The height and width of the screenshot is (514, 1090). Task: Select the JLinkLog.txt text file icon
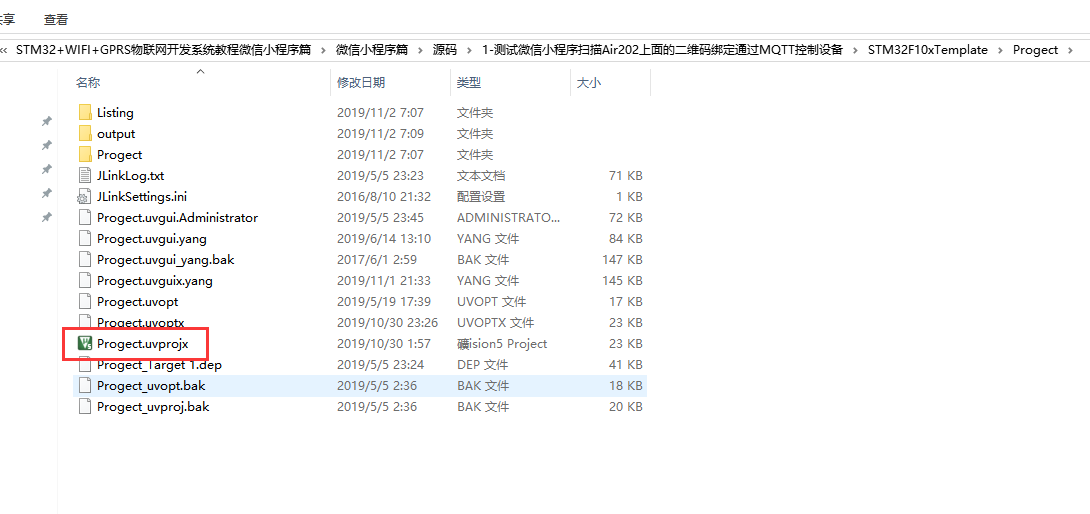click(x=85, y=175)
